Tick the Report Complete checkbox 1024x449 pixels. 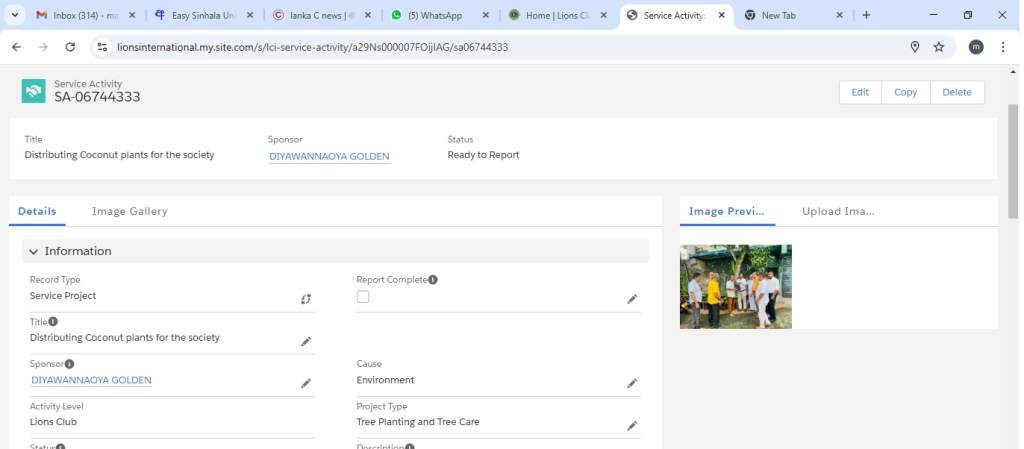(x=362, y=297)
